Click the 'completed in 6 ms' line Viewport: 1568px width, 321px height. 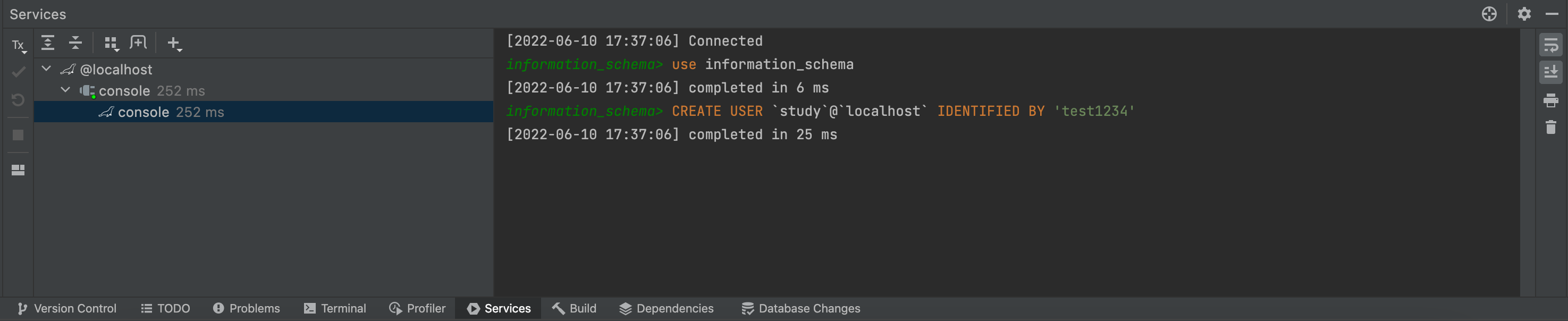pos(668,88)
